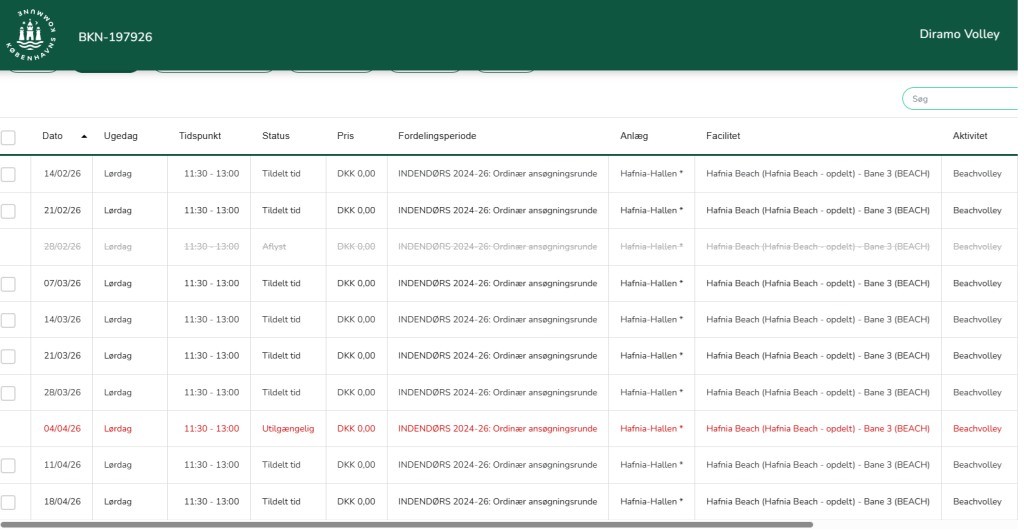Screen dimensions: 1024x530
Task: Sort by the Status column header
Action: [x=275, y=136]
